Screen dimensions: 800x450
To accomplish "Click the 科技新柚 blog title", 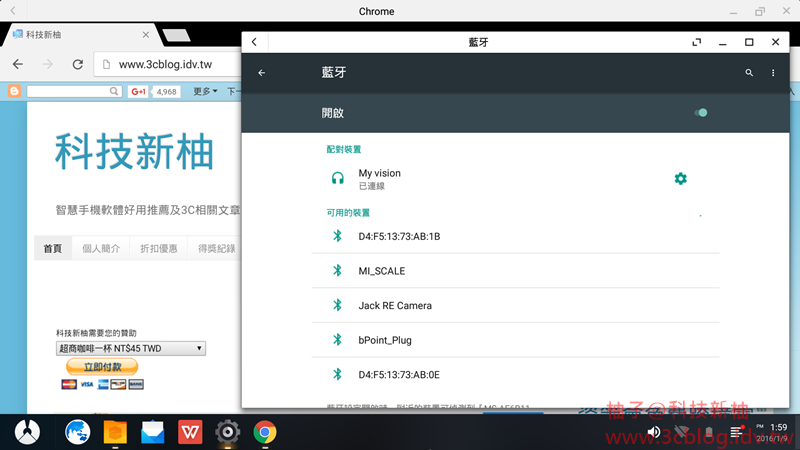I will click(134, 152).
